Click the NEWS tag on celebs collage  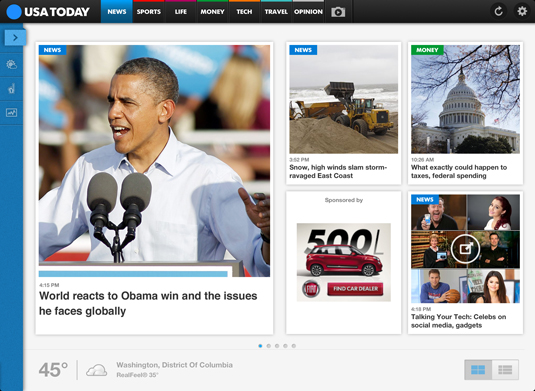425,199
